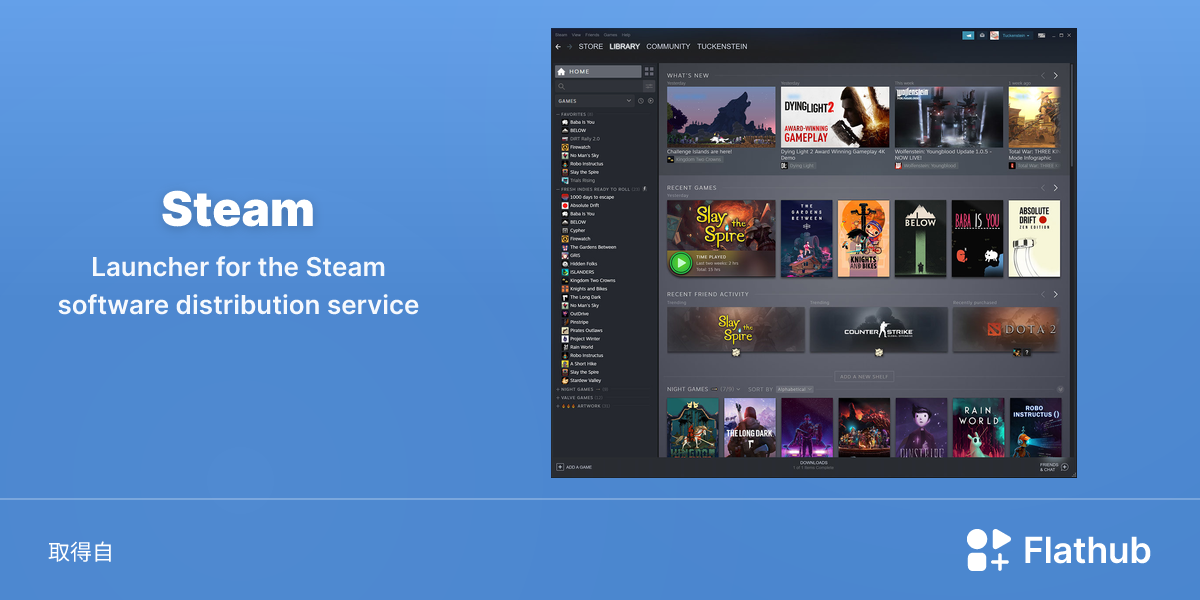The width and height of the screenshot is (1200, 600).
Task: Select Pirates Outlaws in sidebar
Action: tap(582, 330)
